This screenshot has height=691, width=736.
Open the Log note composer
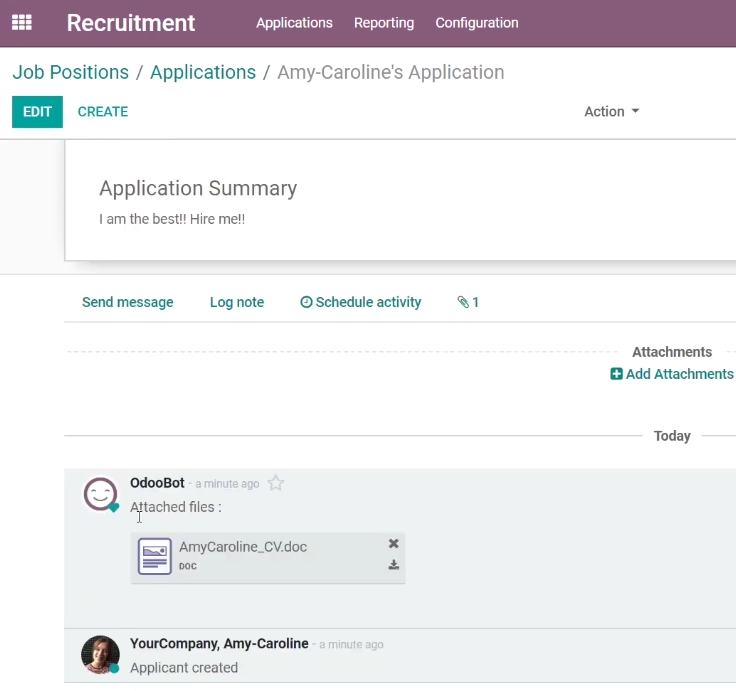click(237, 302)
